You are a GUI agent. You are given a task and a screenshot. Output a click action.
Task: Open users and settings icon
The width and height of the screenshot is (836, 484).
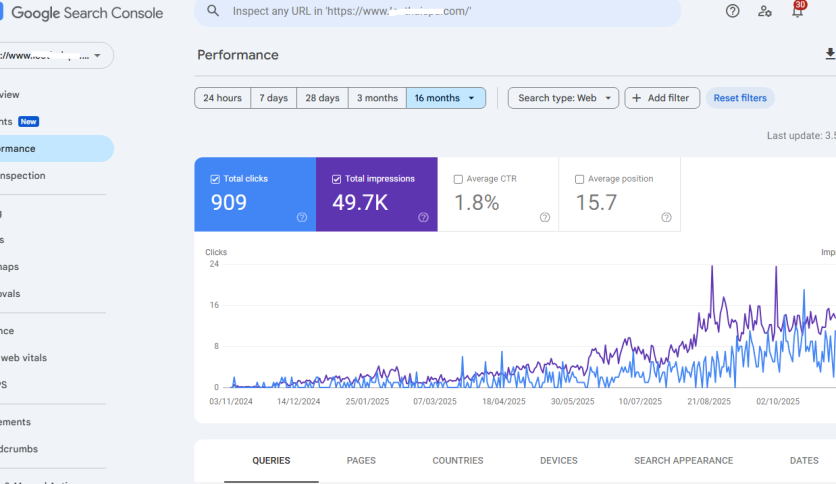[765, 11]
